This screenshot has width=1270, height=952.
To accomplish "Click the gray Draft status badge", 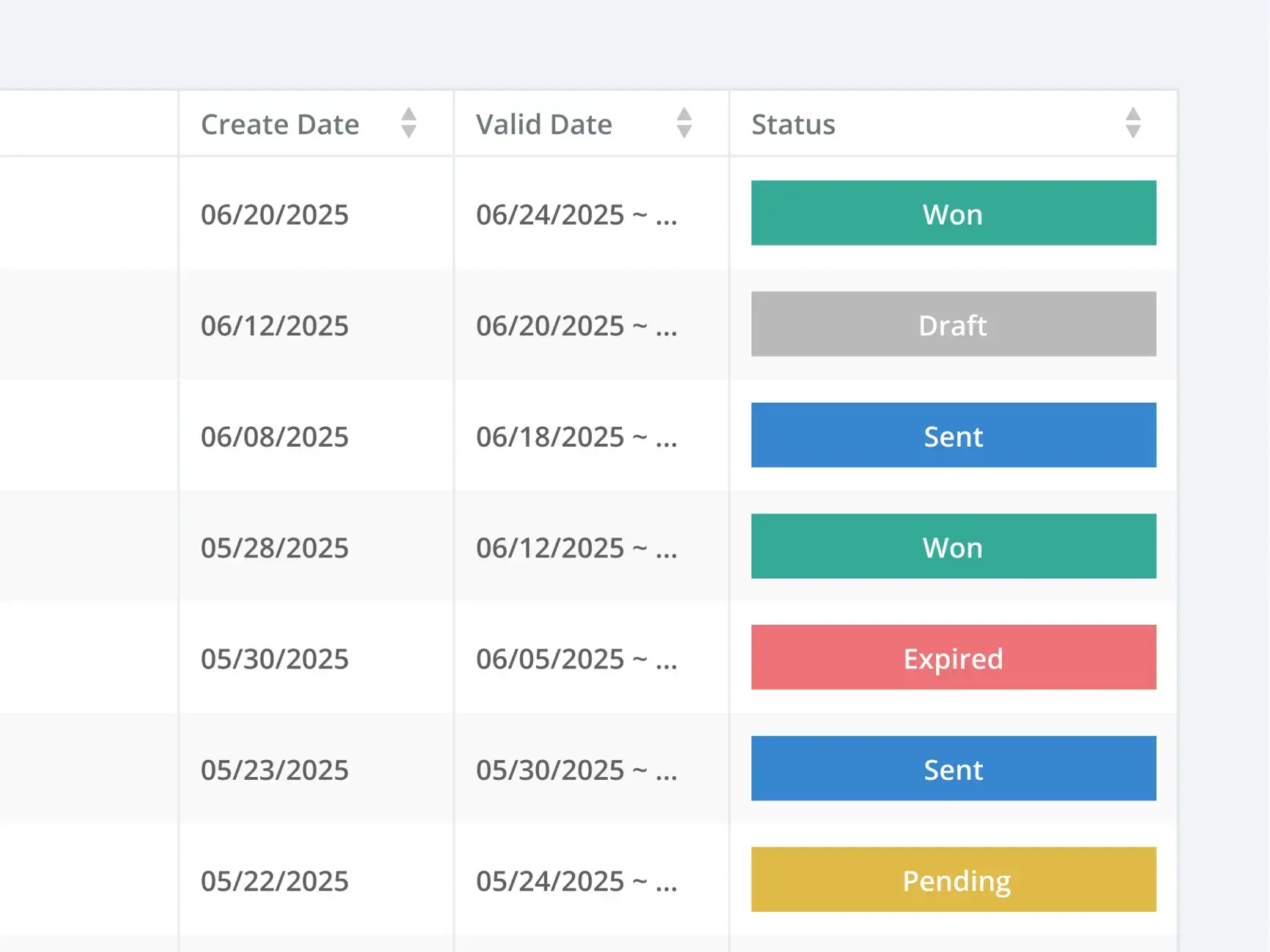I will pyautogui.click(x=953, y=324).
